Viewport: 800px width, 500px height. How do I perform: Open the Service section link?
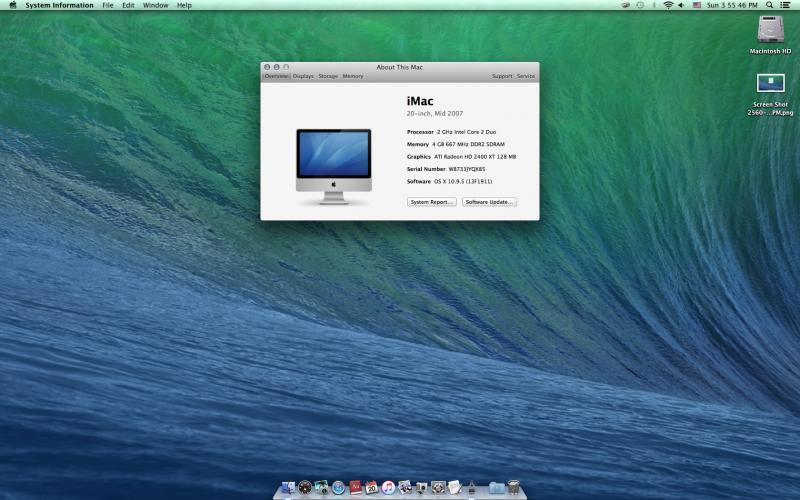(x=526, y=76)
